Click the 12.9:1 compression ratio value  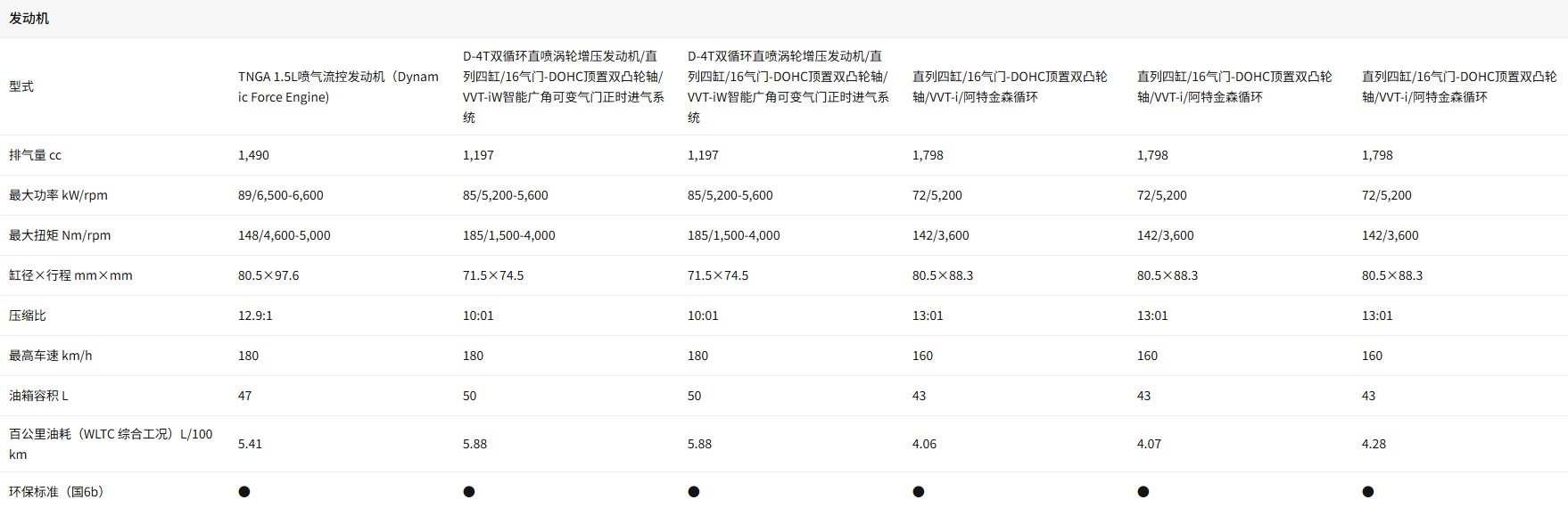(x=255, y=315)
